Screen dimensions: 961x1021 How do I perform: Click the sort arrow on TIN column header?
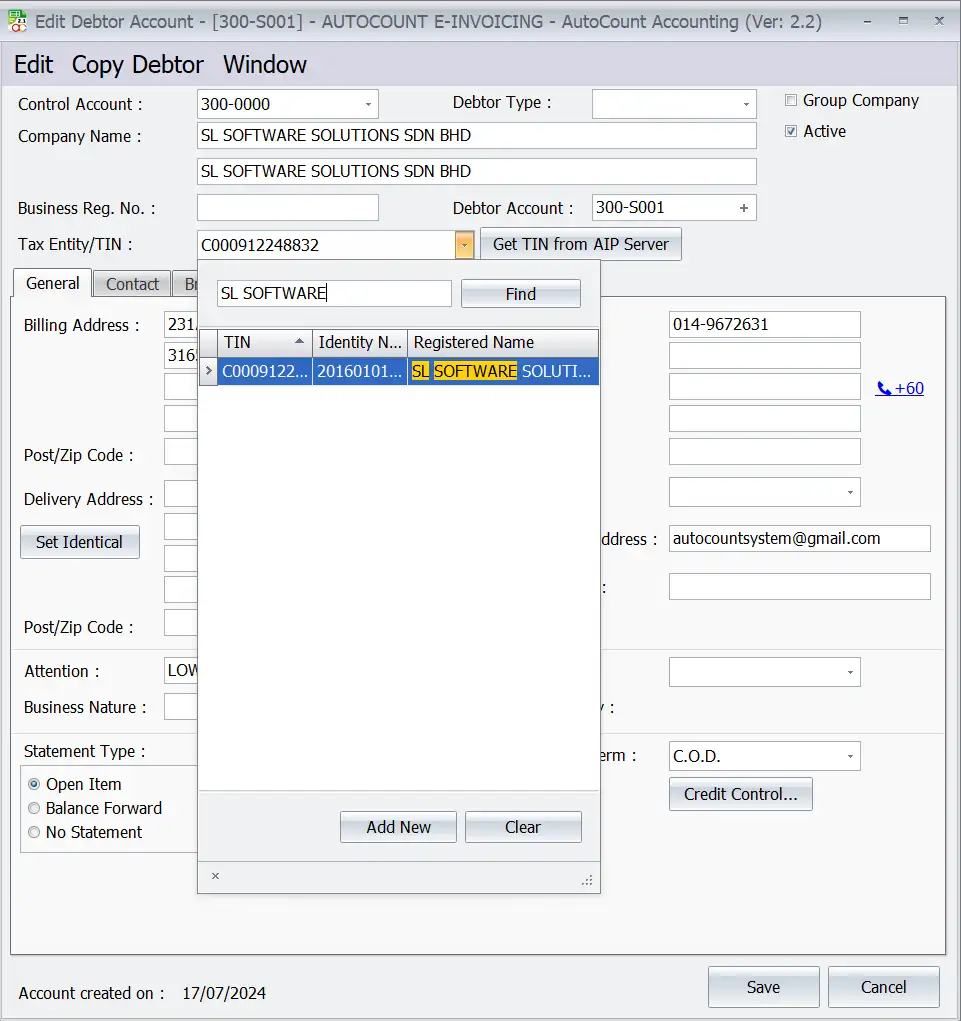pyautogui.click(x=299, y=342)
